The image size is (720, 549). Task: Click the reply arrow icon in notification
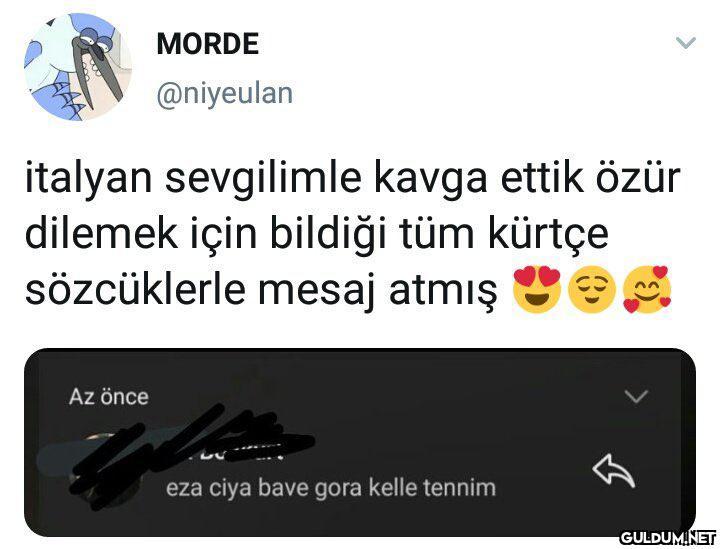(614, 470)
